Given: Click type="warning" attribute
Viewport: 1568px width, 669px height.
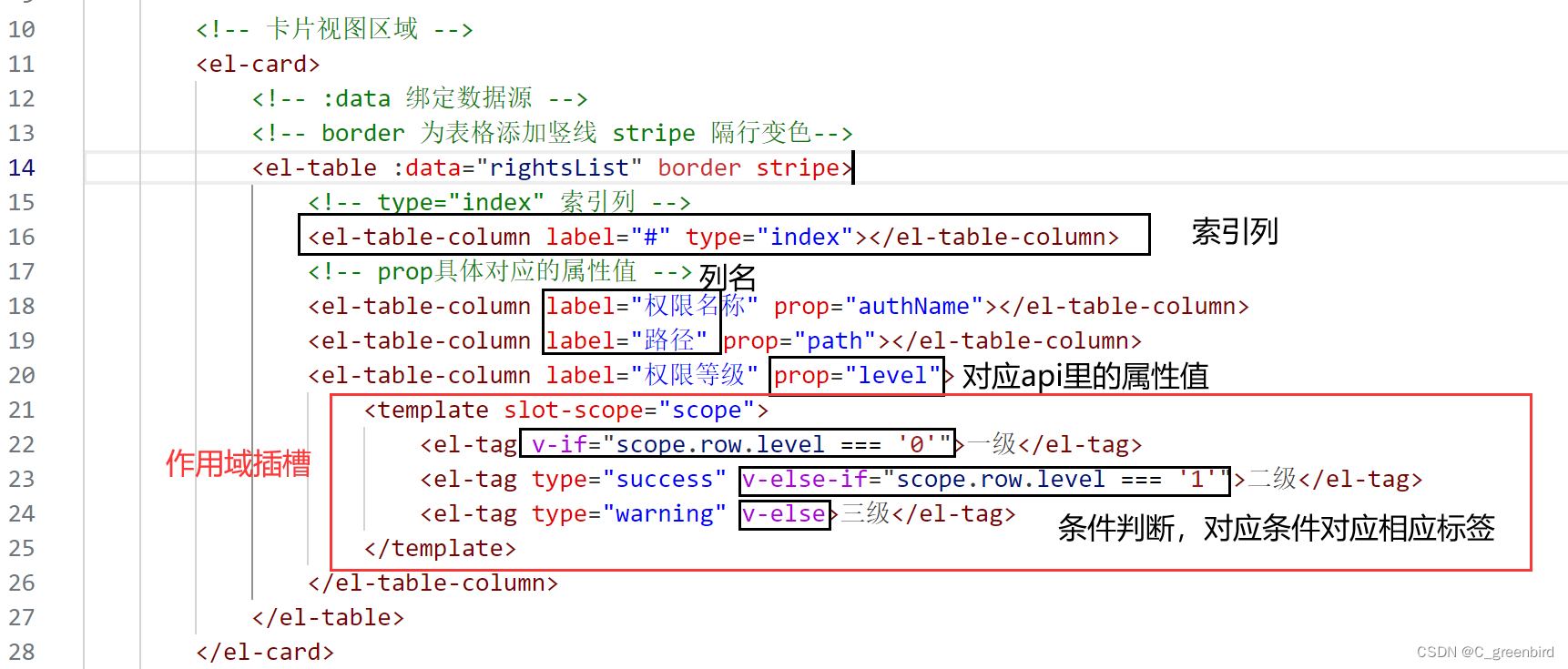Looking at the screenshot, I should click(x=629, y=514).
